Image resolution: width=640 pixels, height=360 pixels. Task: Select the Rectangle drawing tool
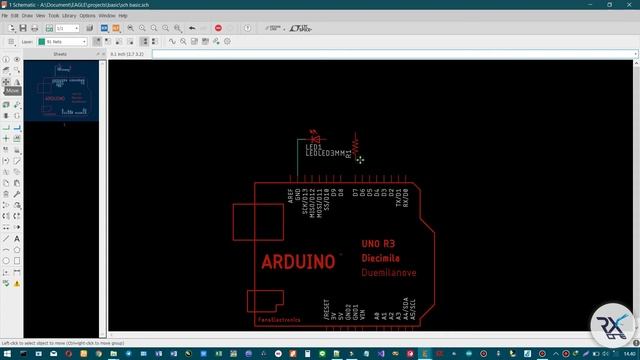(17, 261)
